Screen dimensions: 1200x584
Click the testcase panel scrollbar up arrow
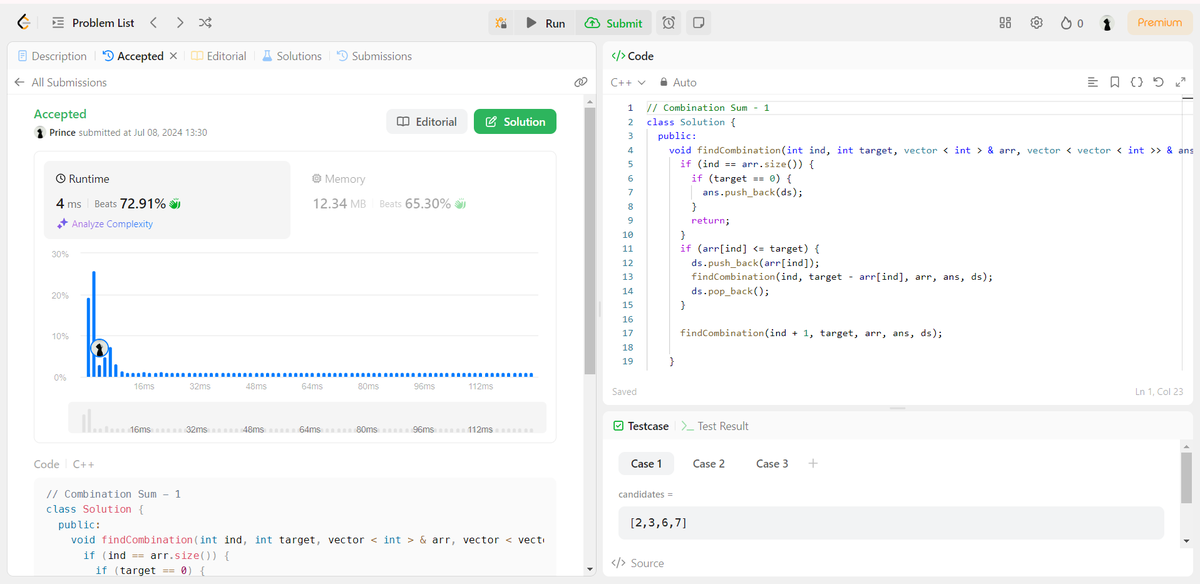coord(1186,446)
